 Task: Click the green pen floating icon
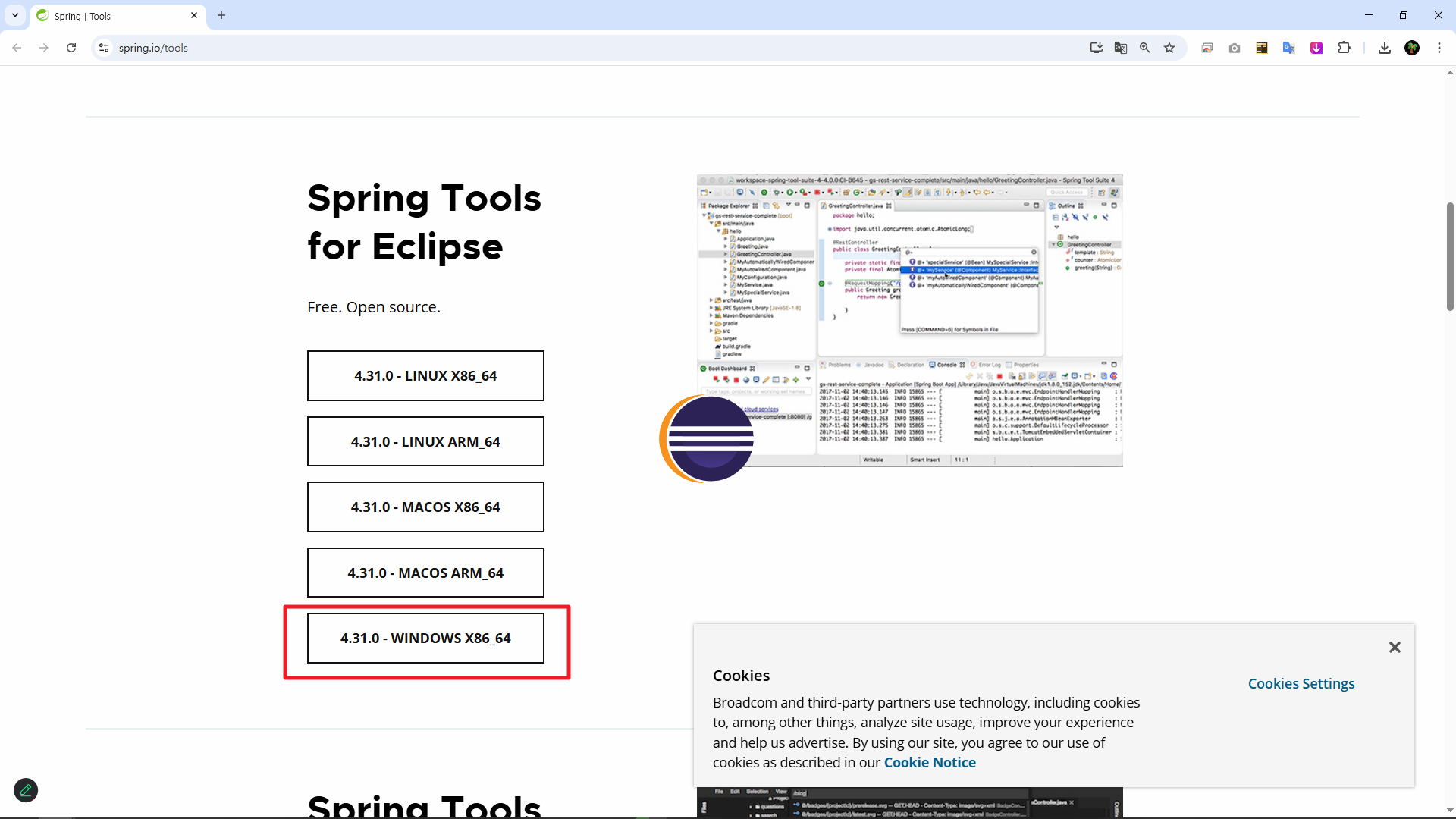(26, 790)
